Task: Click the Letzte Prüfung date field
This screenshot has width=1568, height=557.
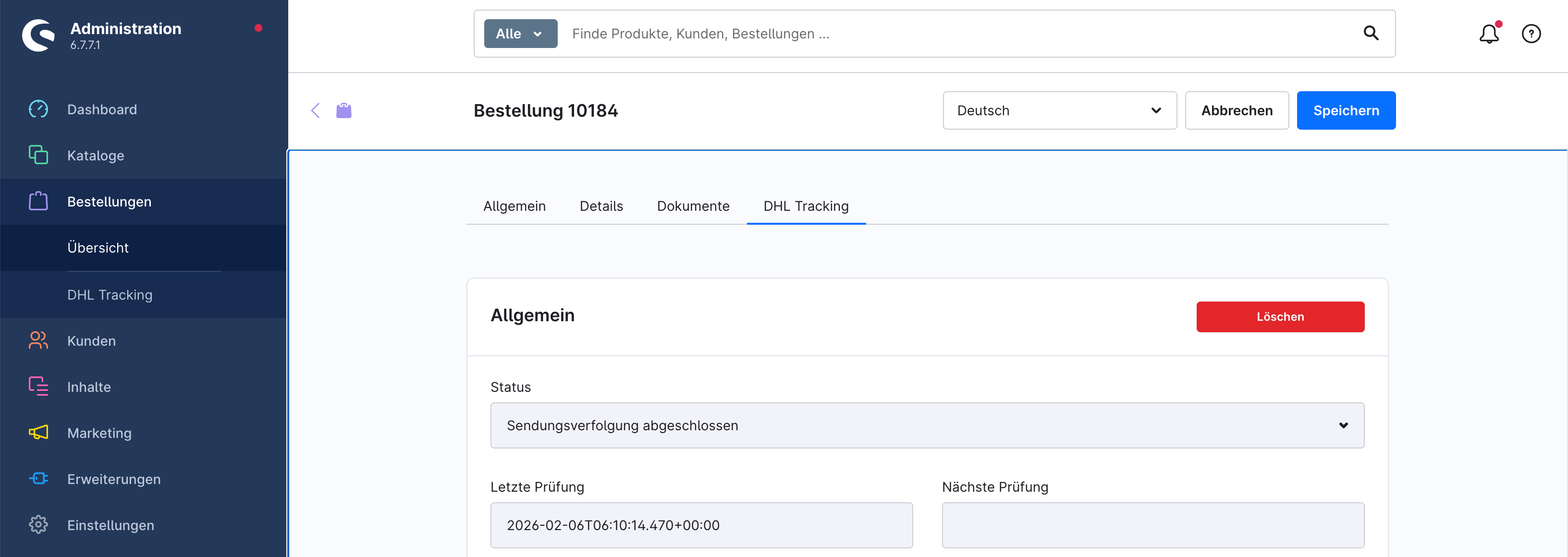Action: [x=701, y=525]
